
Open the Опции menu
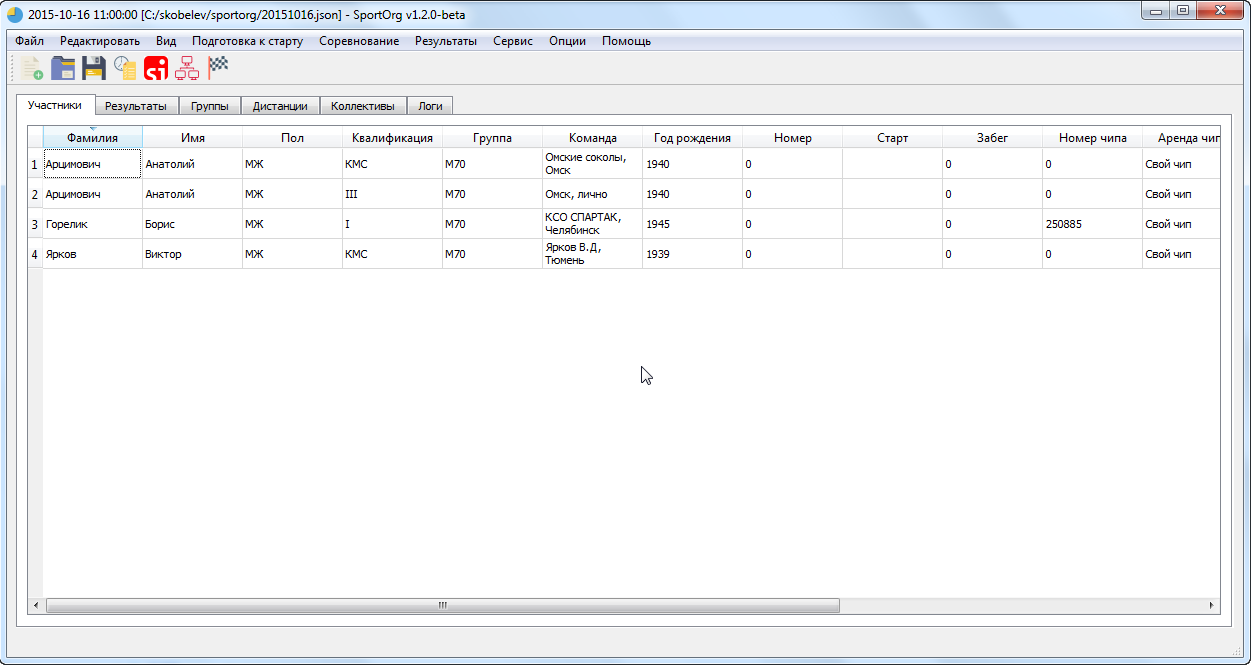point(567,41)
